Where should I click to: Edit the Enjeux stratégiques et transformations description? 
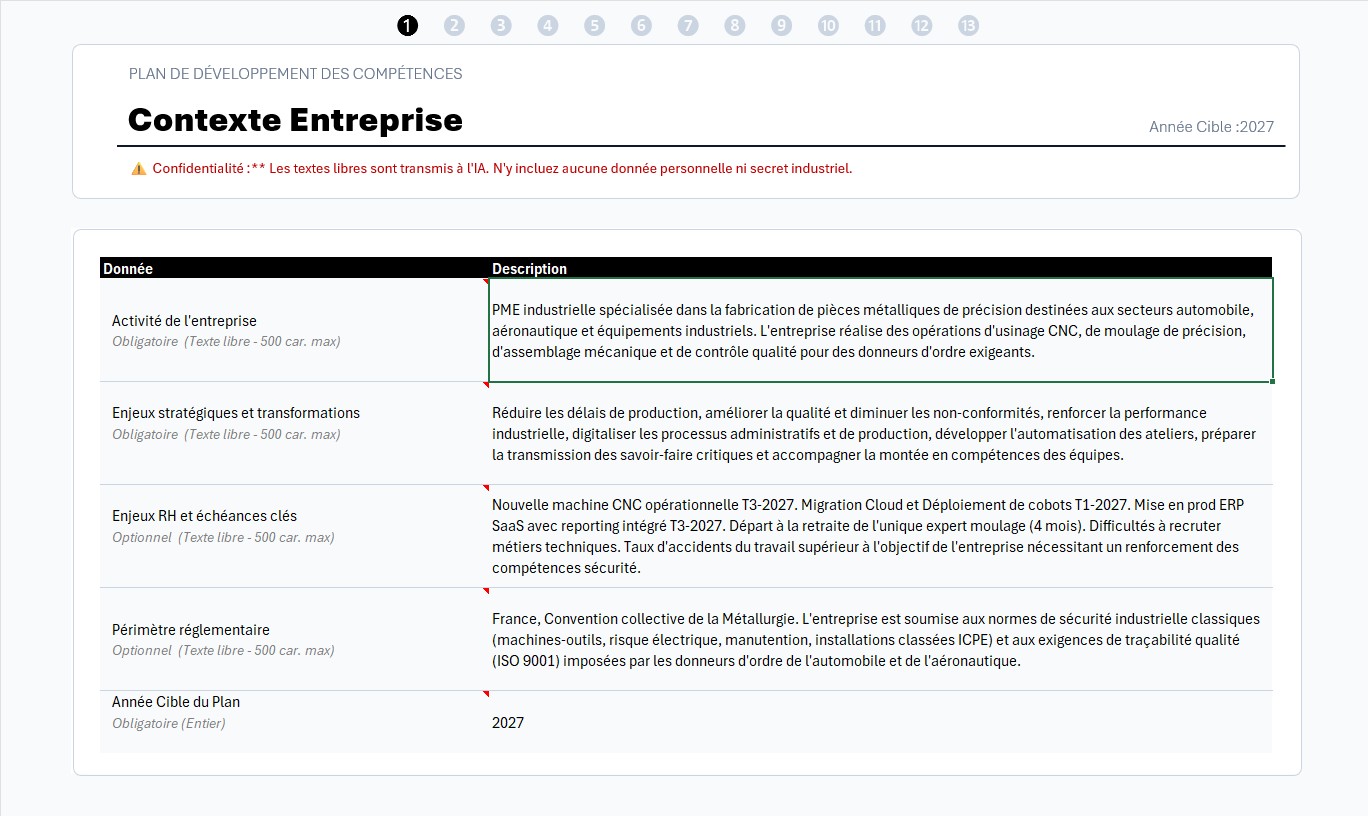pyautogui.click(x=880, y=433)
